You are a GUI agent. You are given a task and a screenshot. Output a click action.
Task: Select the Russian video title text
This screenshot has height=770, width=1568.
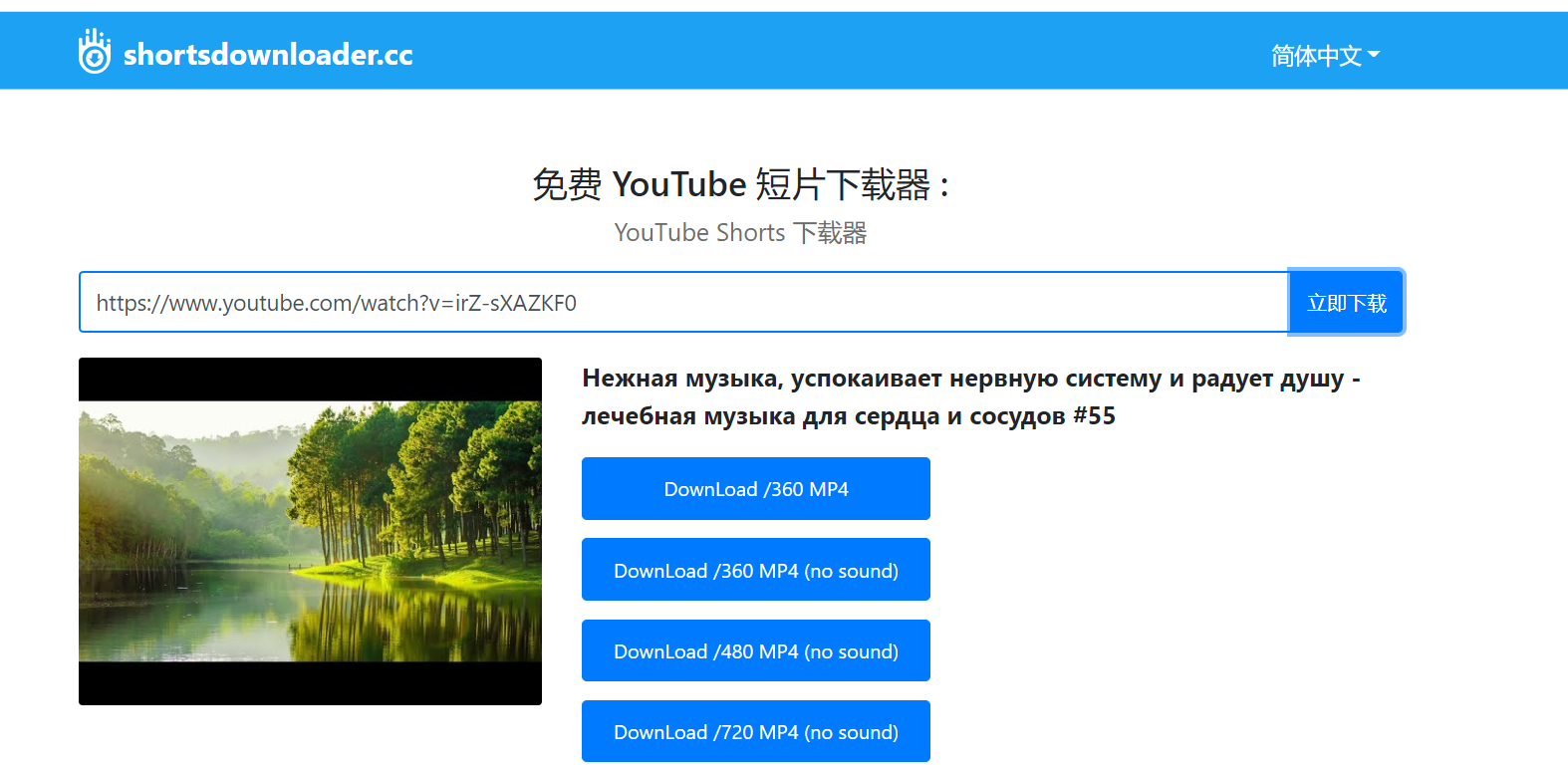coord(971,396)
